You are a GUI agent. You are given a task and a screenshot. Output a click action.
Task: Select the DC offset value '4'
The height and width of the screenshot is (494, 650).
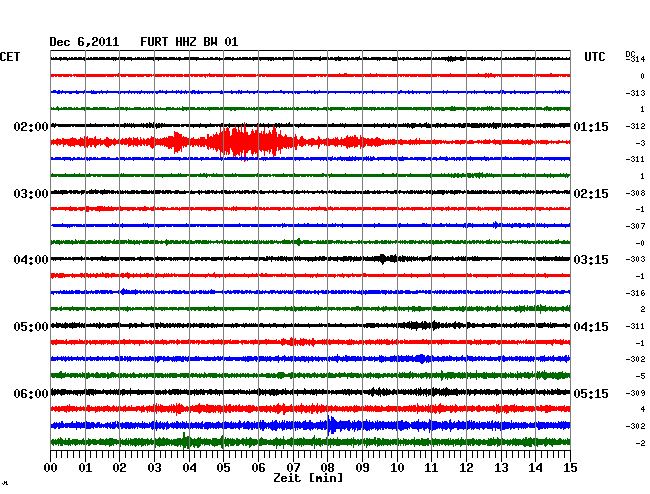(x=643, y=409)
